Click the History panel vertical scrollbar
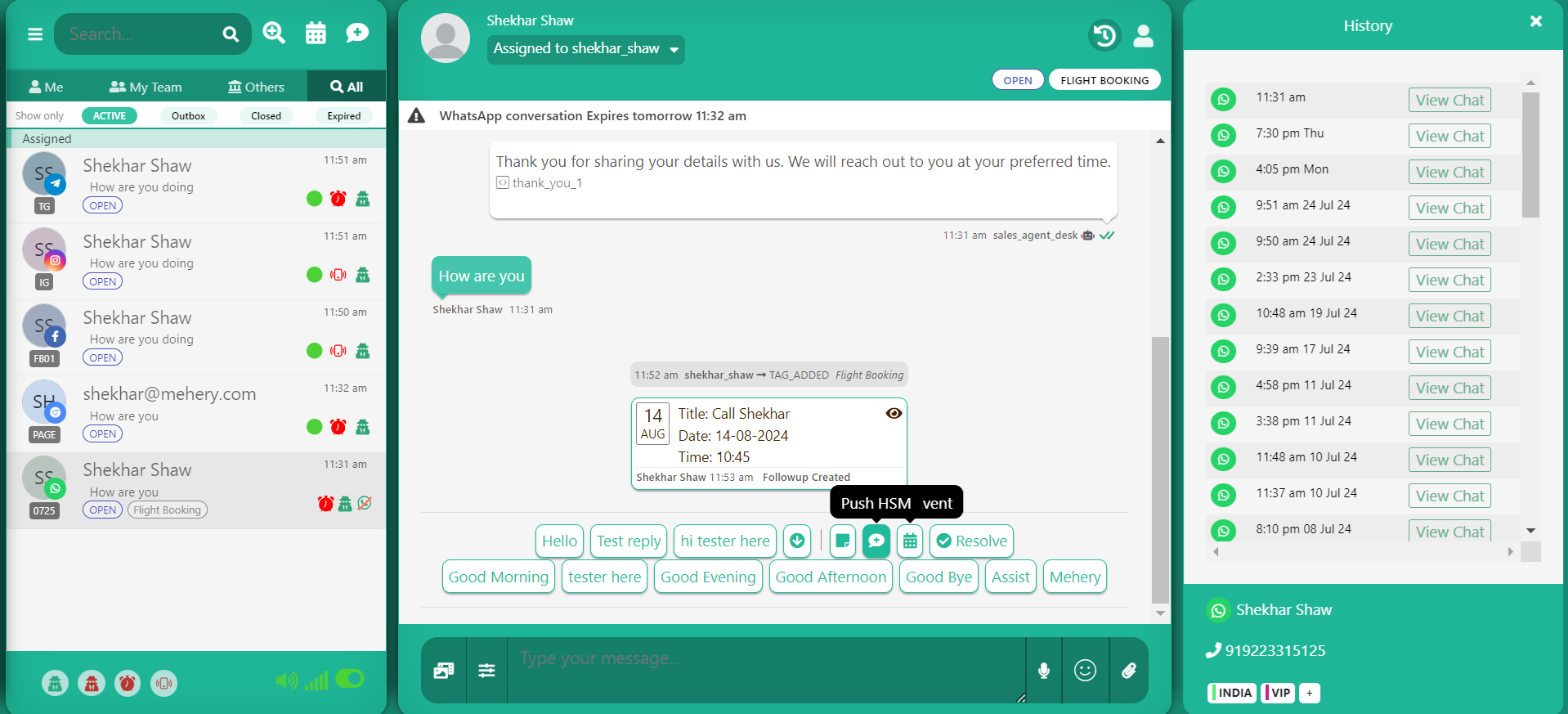The image size is (1568, 714). [x=1530, y=154]
